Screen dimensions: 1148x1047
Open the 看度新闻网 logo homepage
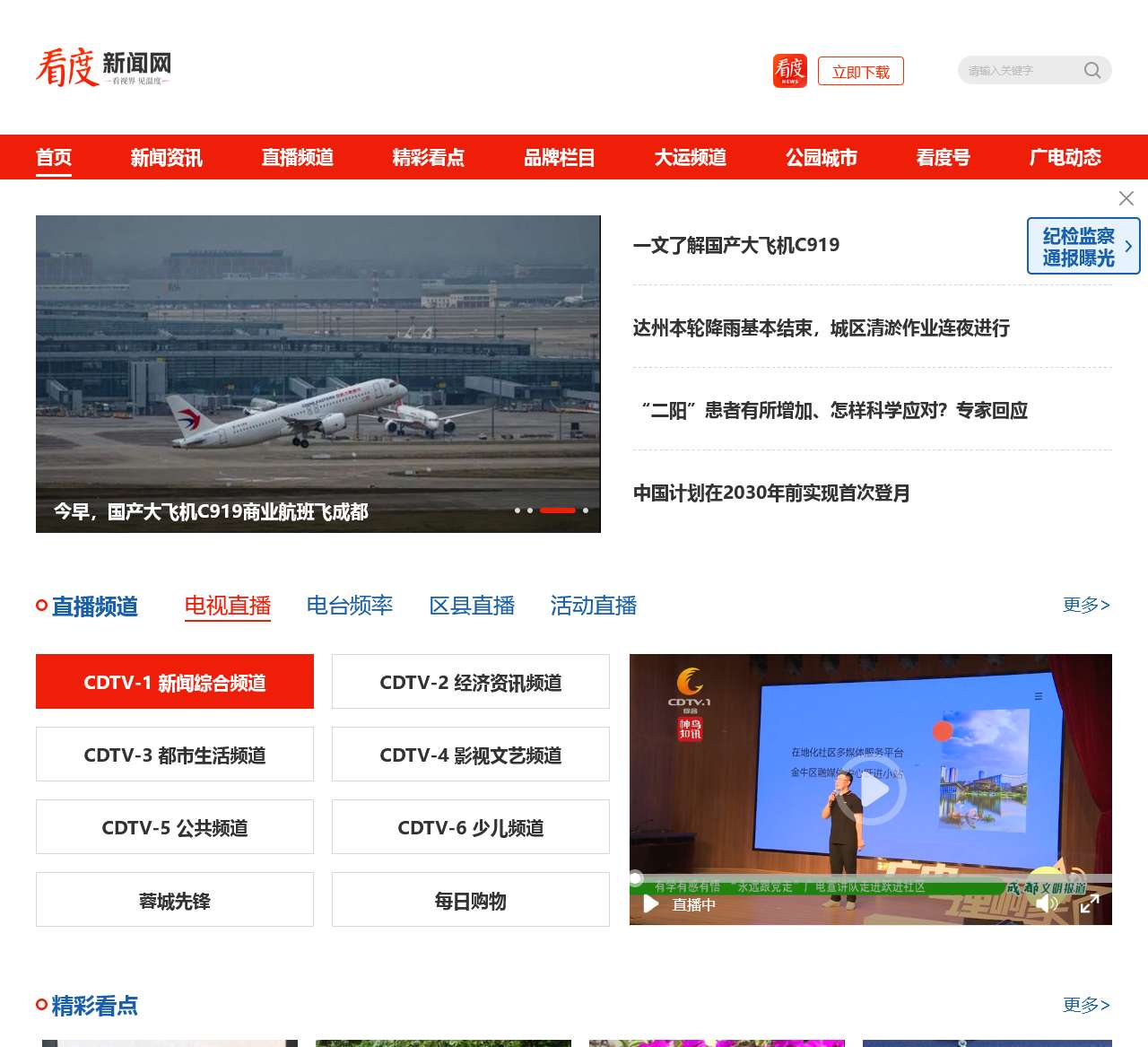[103, 68]
